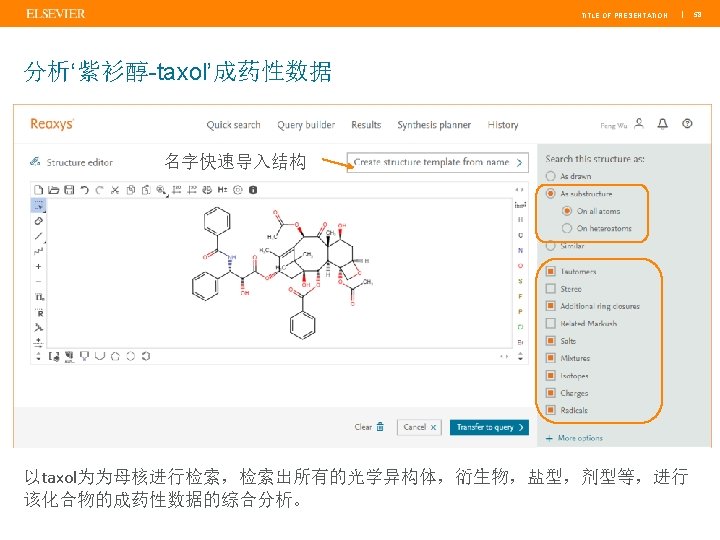Screen dimensions: 720x540
Task: Go to the Results tab
Action: pyautogui.click(x=366, y=125)
